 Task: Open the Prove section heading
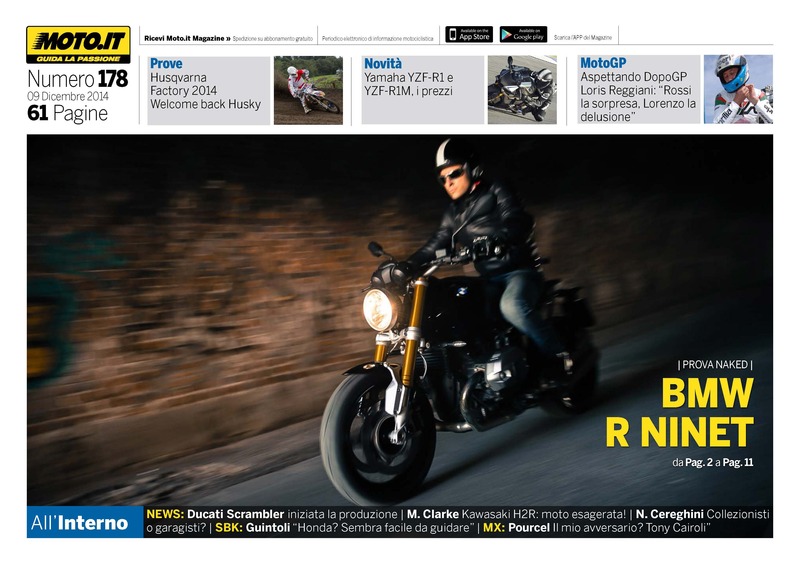pyautogui.click(x=166, y=64)
